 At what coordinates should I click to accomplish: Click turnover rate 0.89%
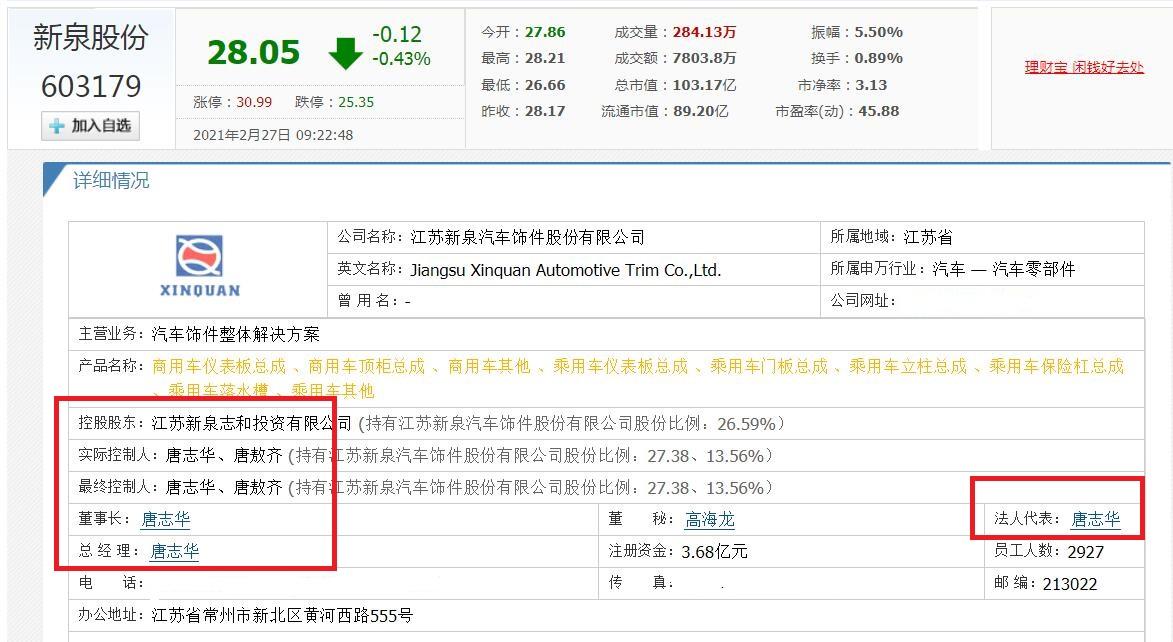coord(879,58)
